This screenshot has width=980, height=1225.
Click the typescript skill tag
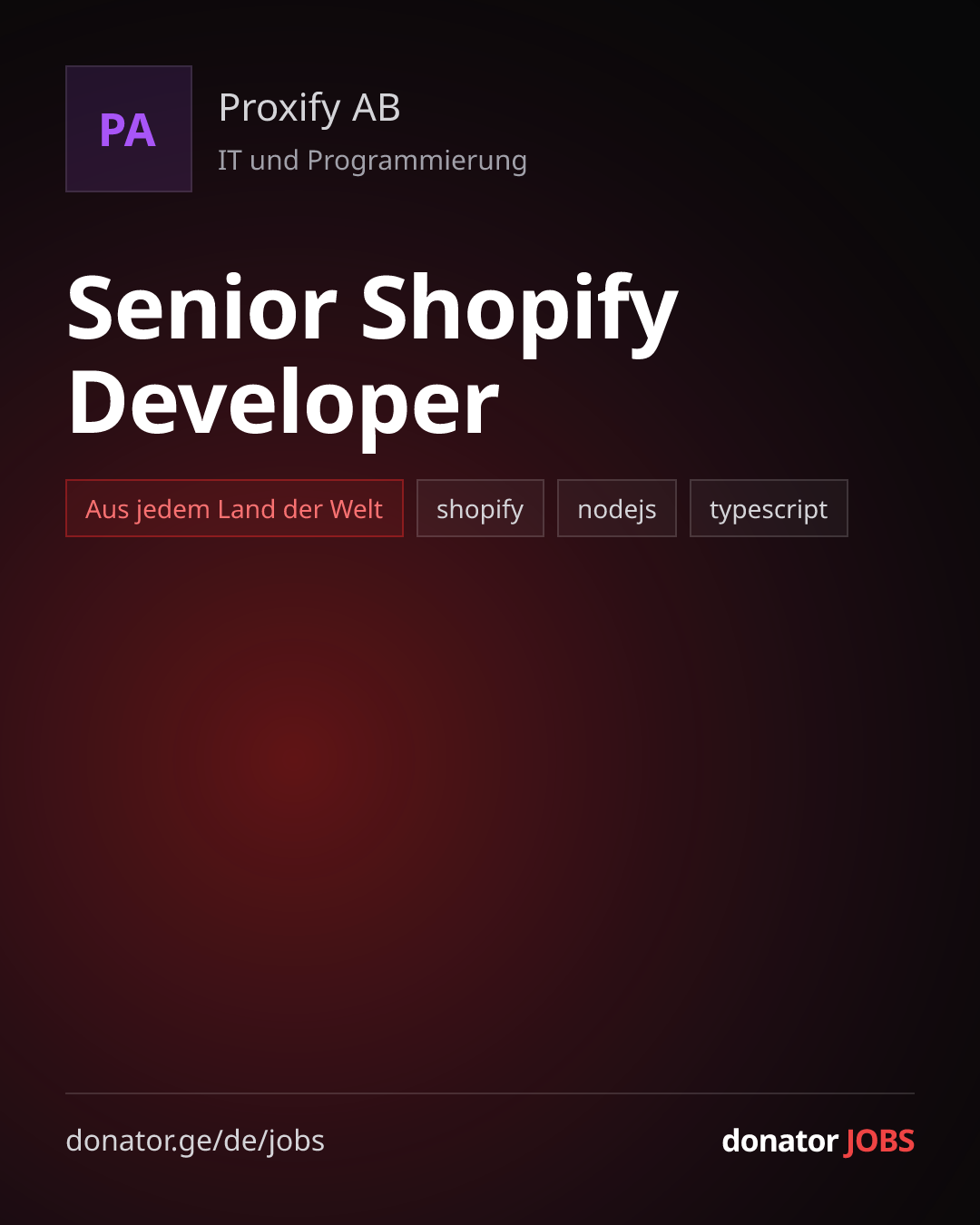[x=769, y=508]
